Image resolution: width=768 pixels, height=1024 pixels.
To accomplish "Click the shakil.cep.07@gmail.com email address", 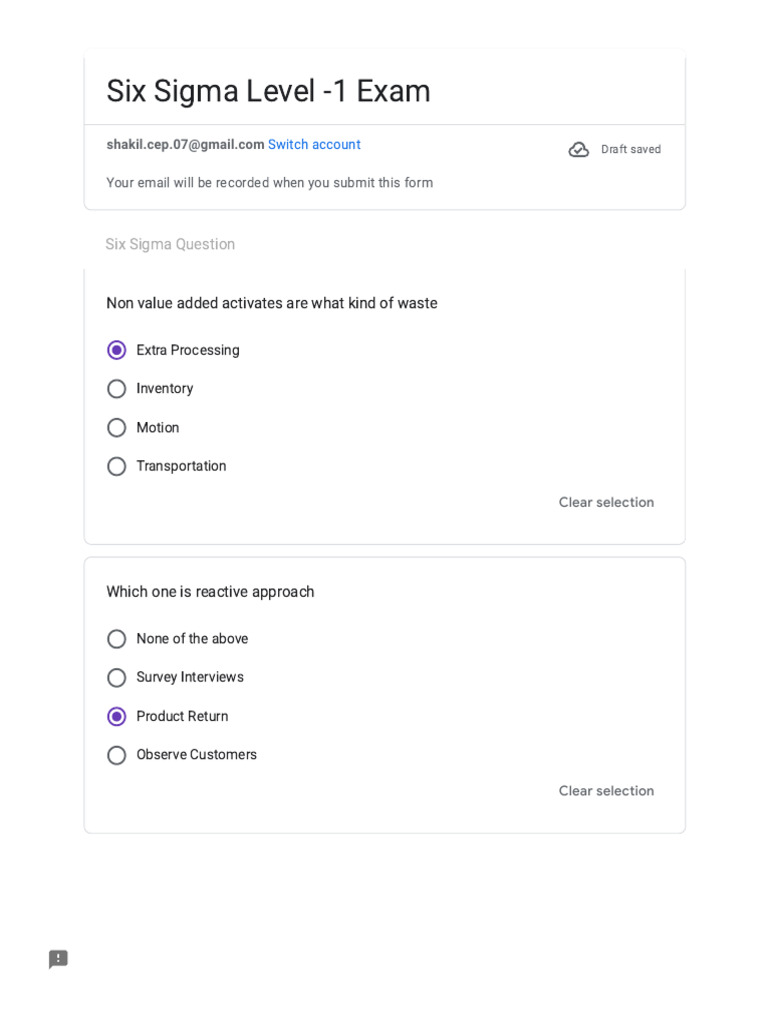I will point(185,145).
